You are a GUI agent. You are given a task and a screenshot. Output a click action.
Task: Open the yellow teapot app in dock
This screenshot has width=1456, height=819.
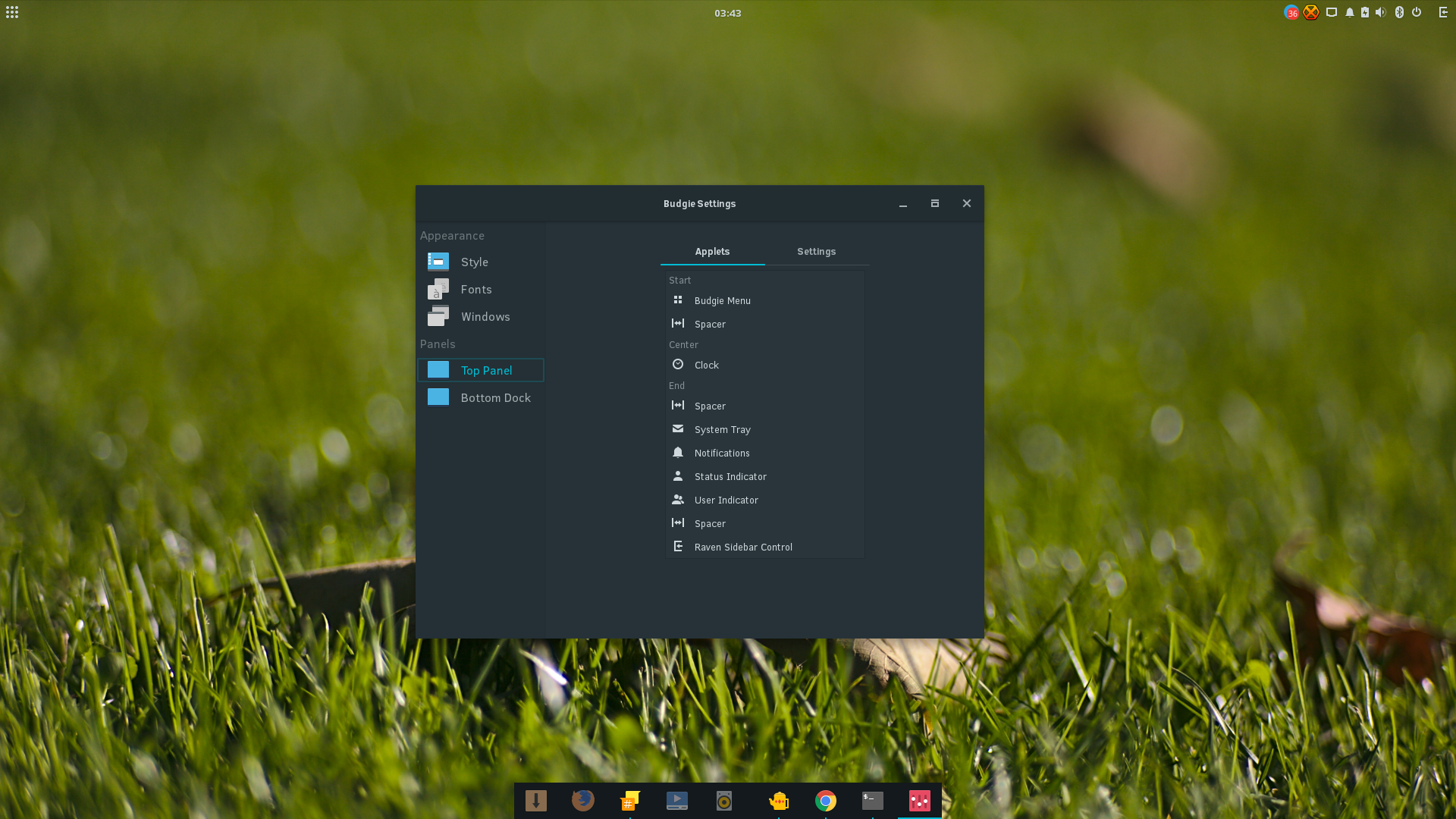(779, 801)
